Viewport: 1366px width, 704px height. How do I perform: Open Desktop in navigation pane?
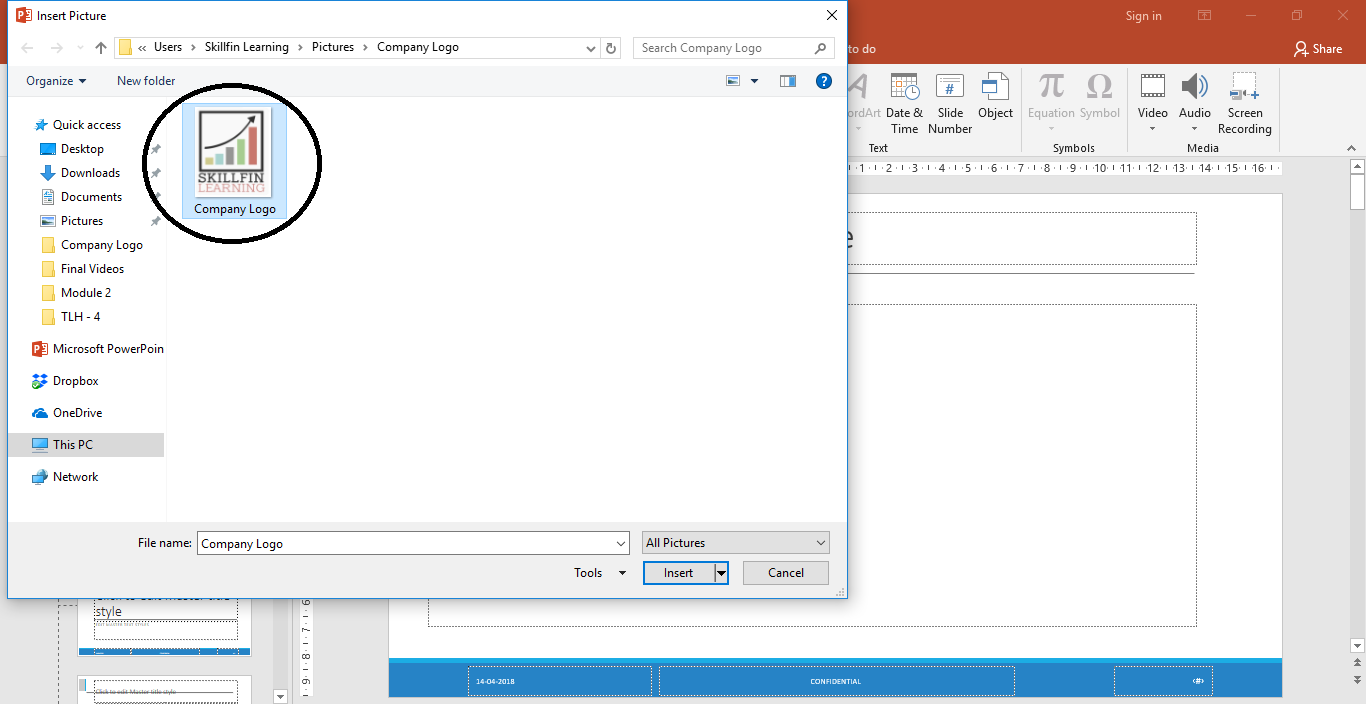(x=82, y=149)
